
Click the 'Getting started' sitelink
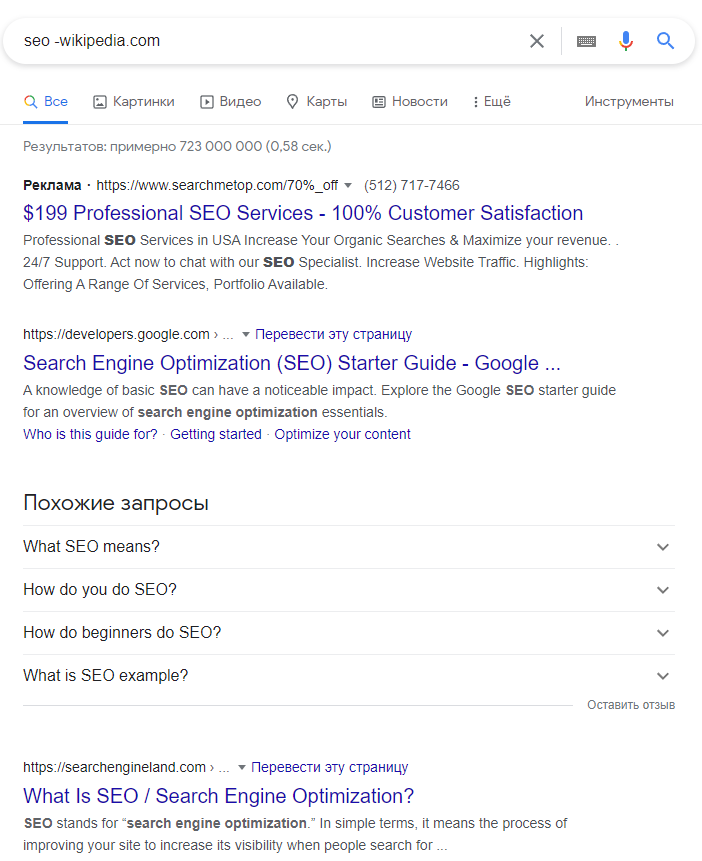[216, 434]
